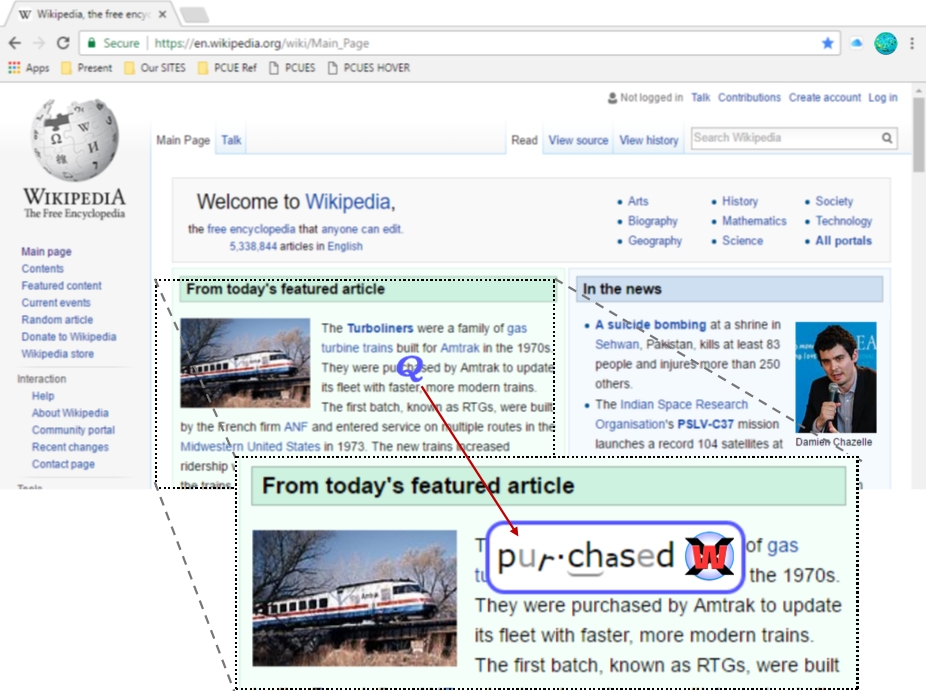This screenshot has height=691, width=926.
Task: Reload the page with the refresh icon
Action: (x=63, y=43)
